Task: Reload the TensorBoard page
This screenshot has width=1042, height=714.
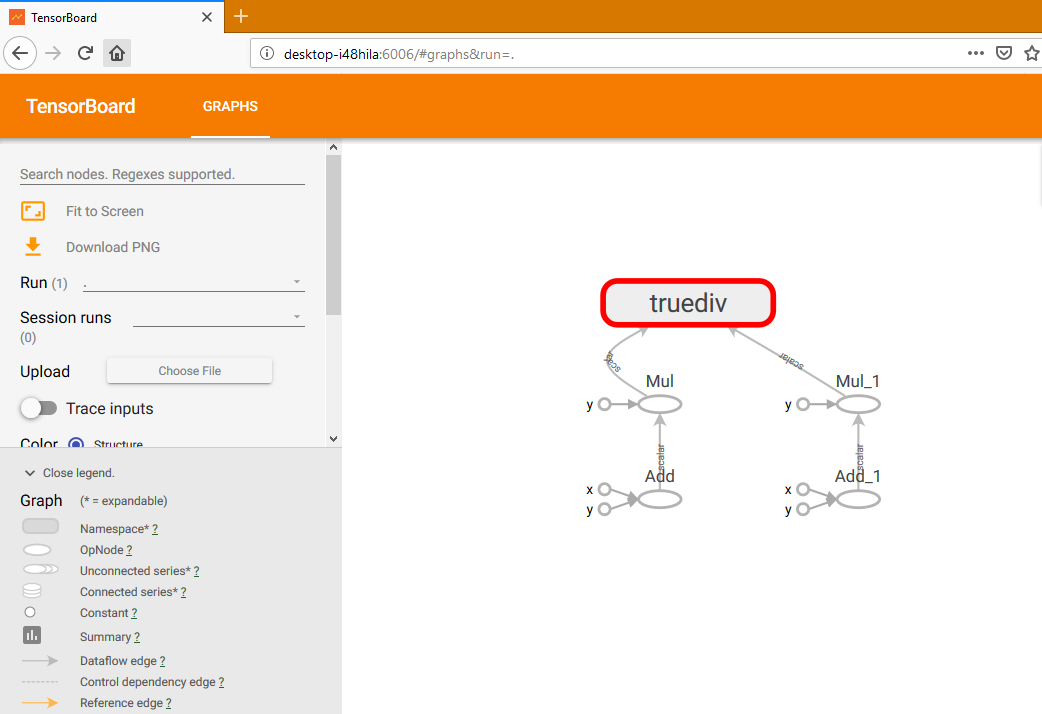Action: [85, 53]
